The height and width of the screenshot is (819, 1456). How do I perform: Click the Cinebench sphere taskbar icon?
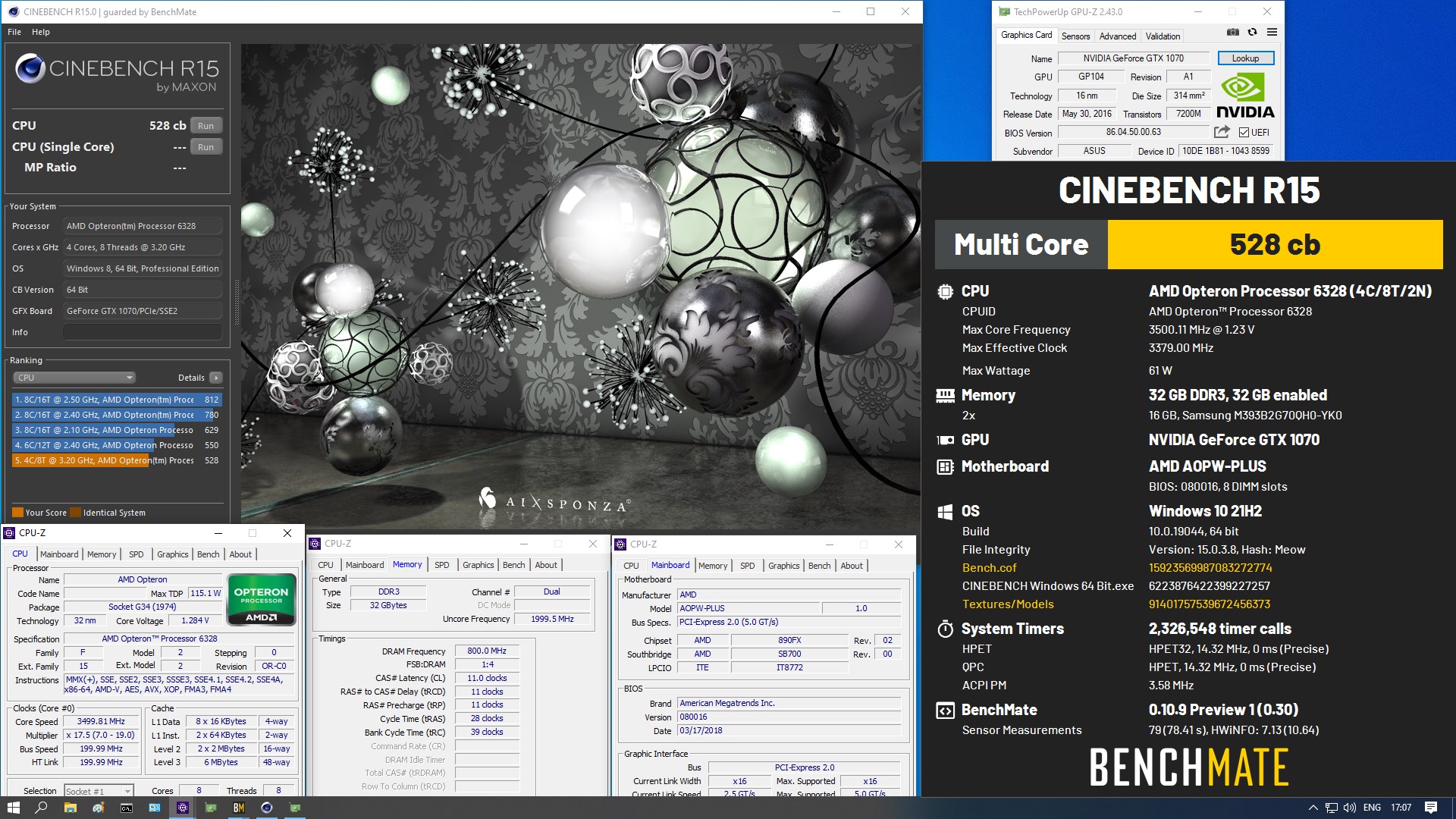(x=267, y=808)
